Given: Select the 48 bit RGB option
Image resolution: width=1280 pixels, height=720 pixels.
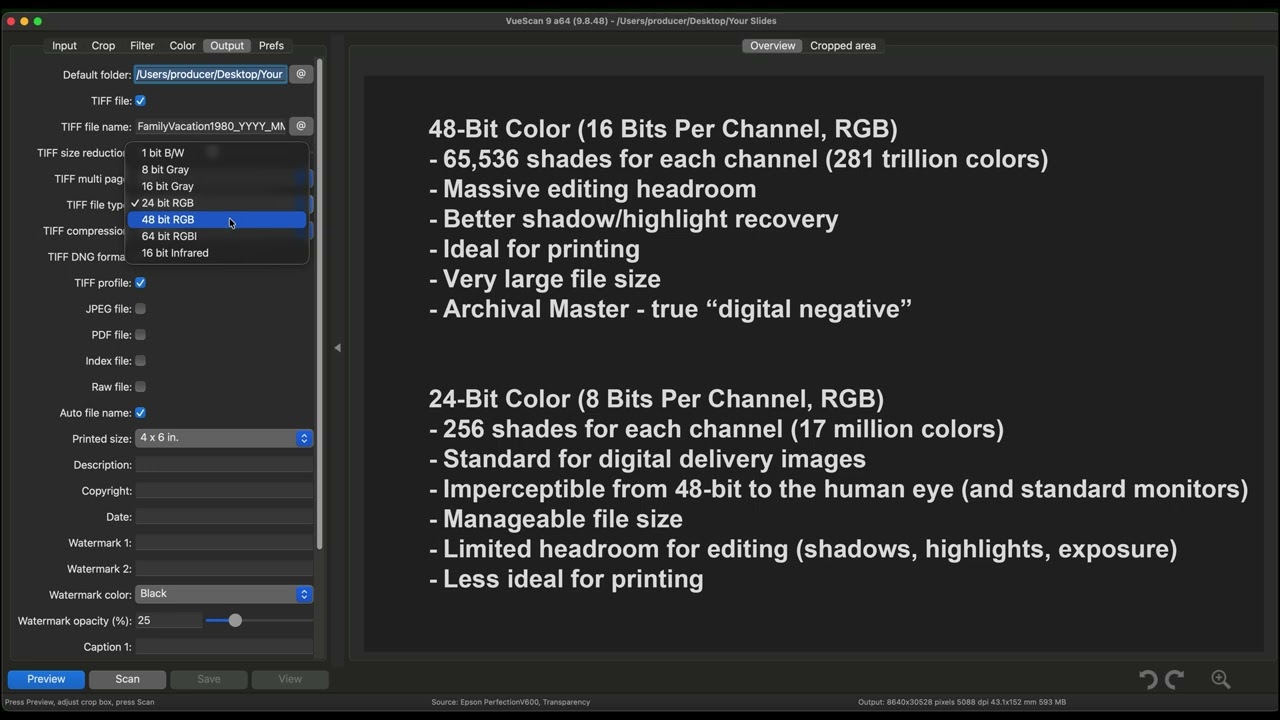Looking at the screenshot, I should point(217,220).
